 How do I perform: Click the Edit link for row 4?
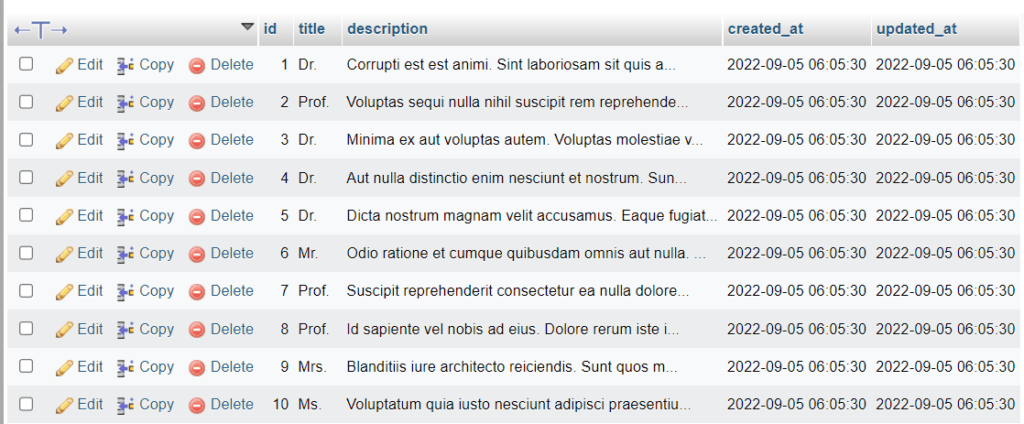(90, 178)
